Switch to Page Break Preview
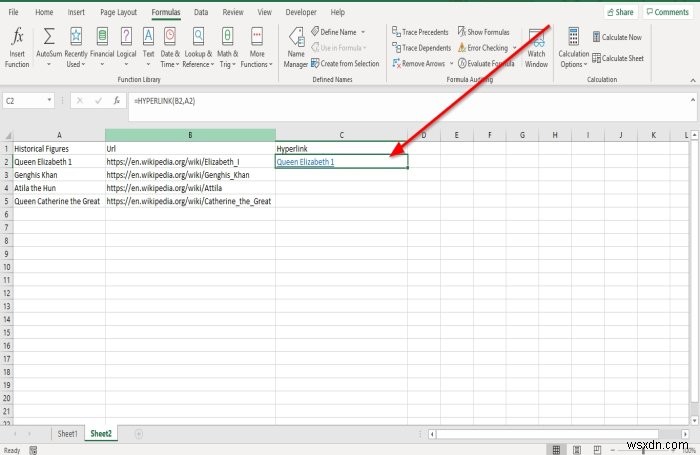700x455 pixels. tap(597, 450)
